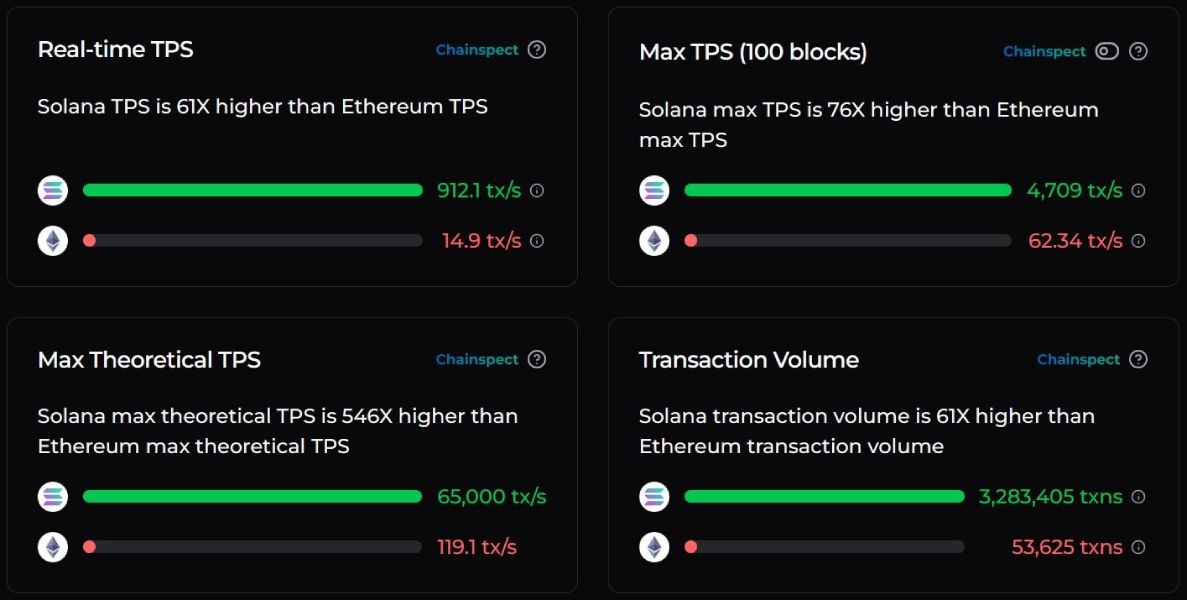Toggle the switch in Max TPS card
The height and width of the screenshot is (600, 1187).
pos(1106,51)
